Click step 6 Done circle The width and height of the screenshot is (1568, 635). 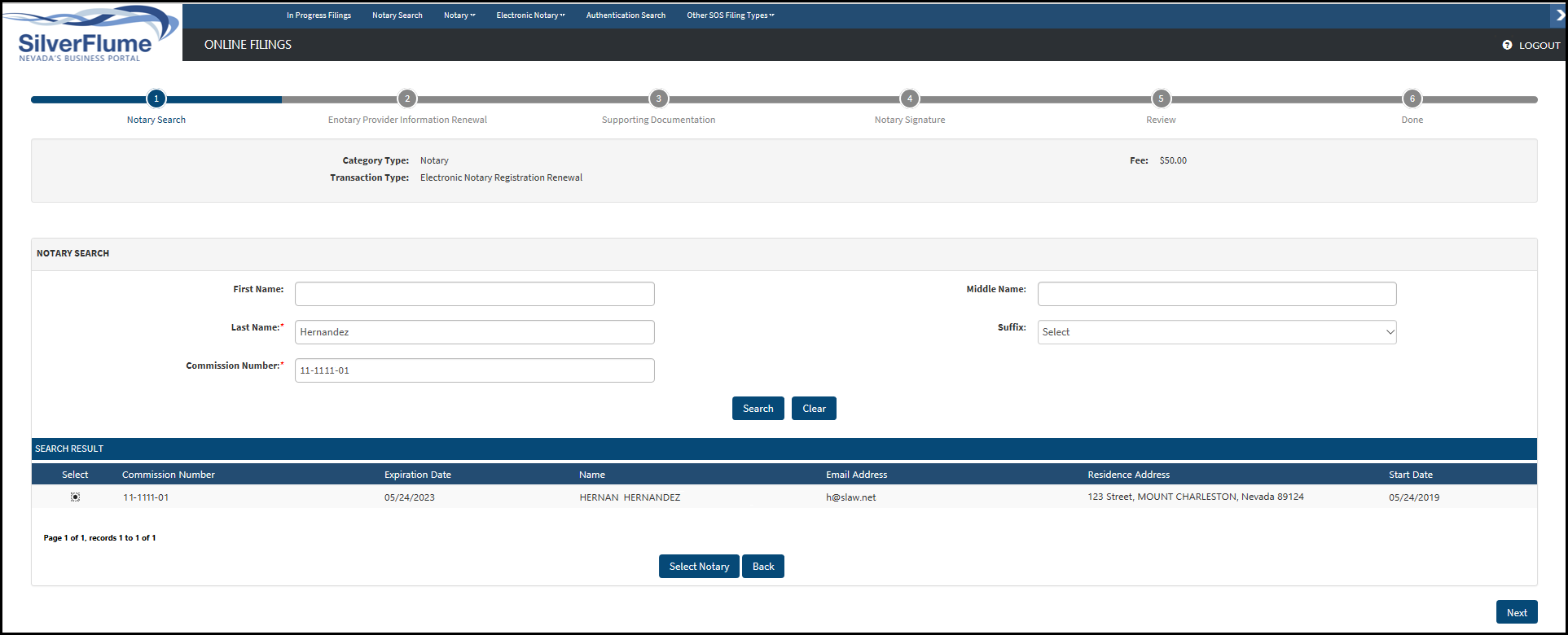(x=1412, y=99)
